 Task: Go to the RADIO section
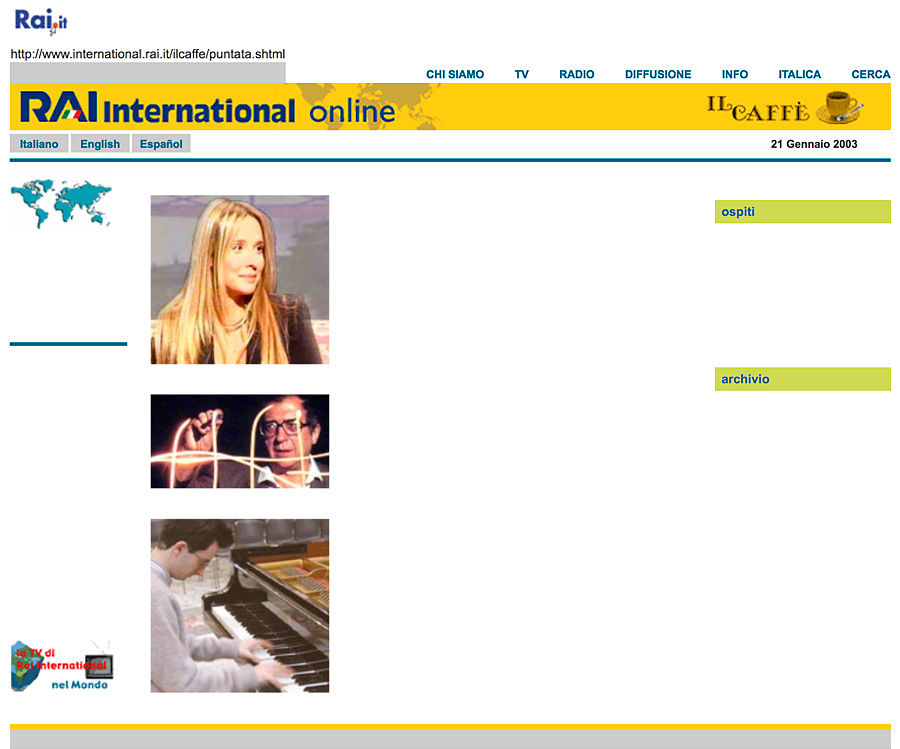pyautogui.click(x=576, y=75)
